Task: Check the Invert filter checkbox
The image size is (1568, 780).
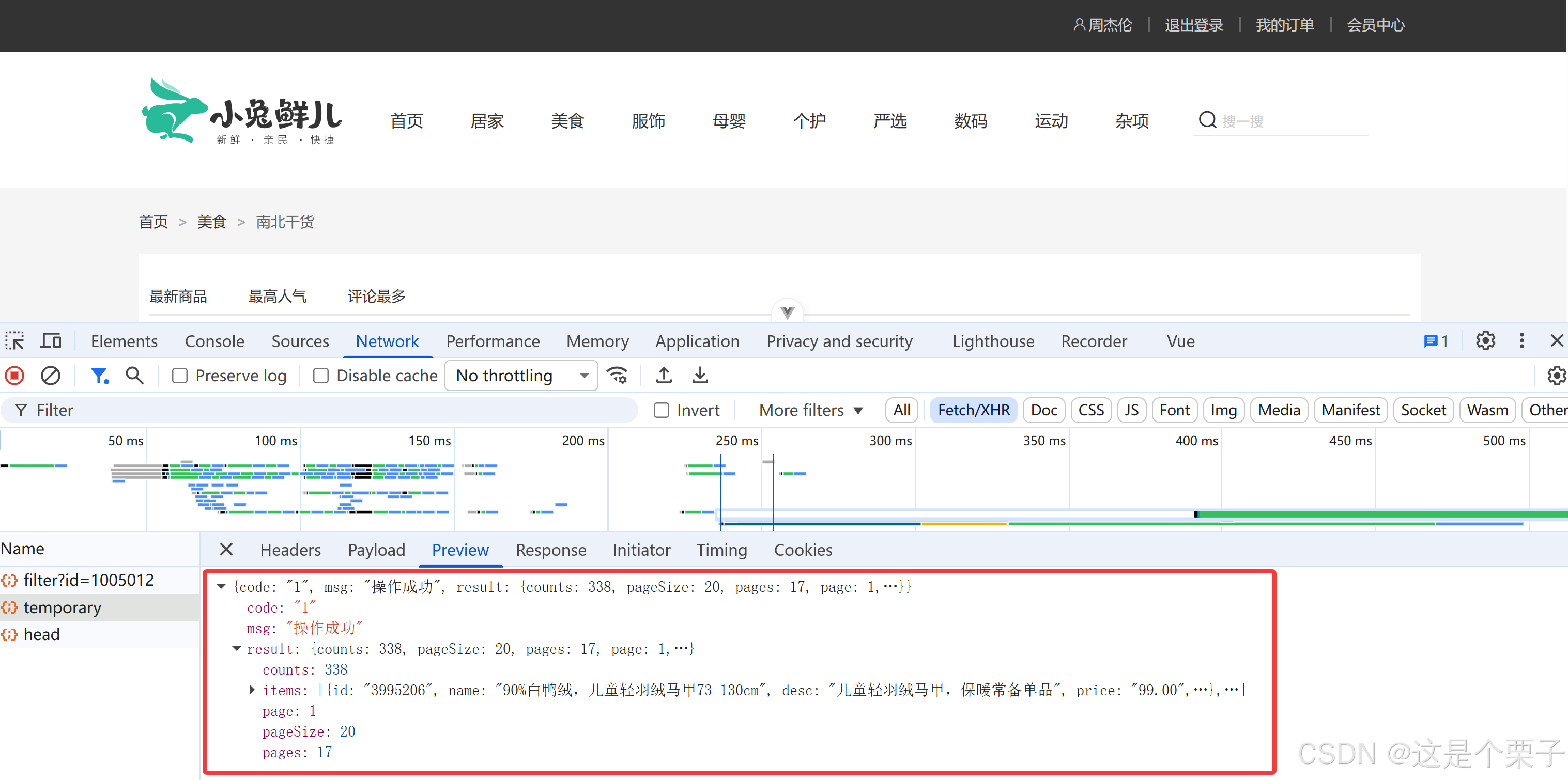Action: [x=661, y=410]
